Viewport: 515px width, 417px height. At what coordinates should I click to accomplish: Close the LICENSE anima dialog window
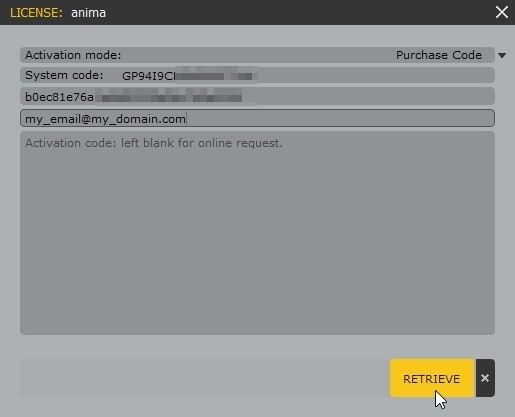tap(502, 12)
